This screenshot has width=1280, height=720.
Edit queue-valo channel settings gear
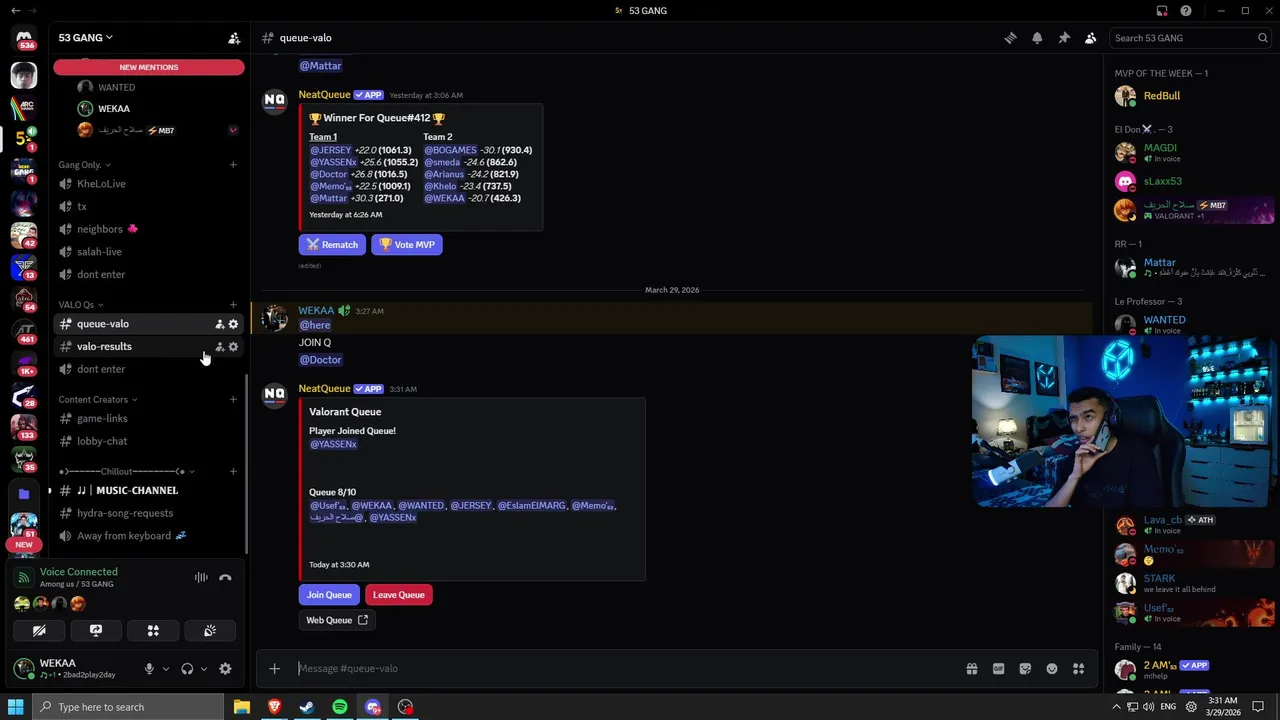pos(233,324)
